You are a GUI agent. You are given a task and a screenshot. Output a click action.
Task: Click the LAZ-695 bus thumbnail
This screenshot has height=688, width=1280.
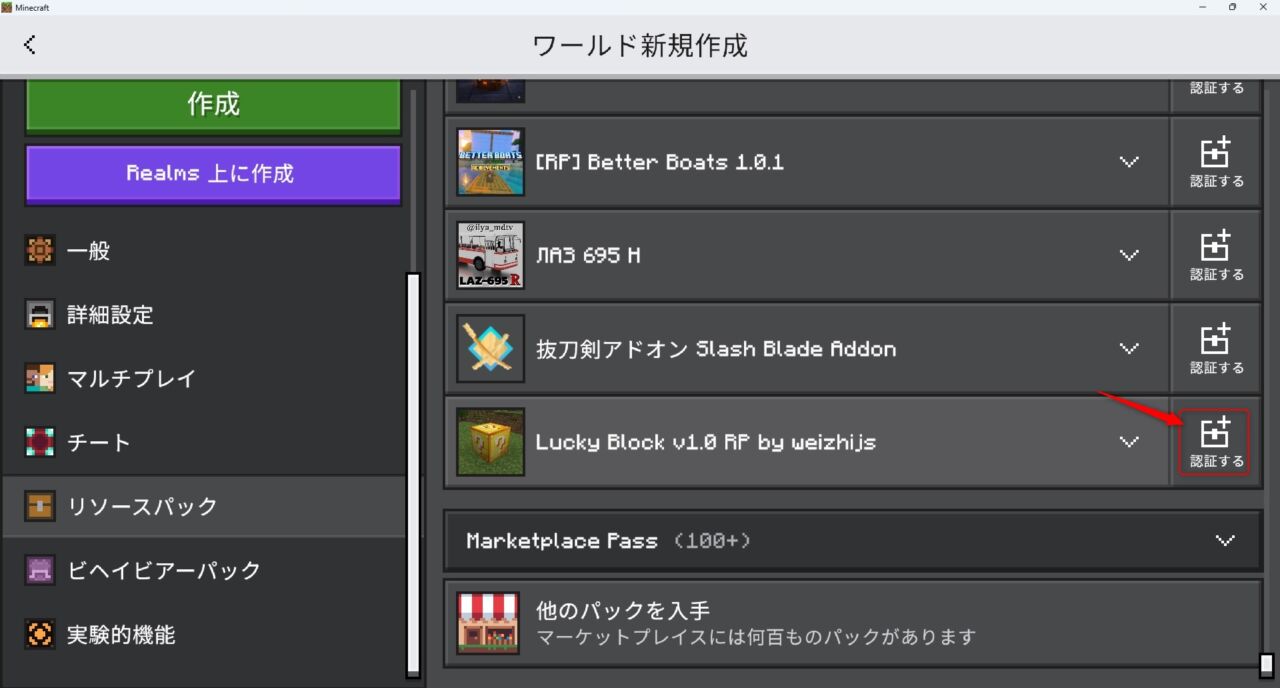coord(490,255)
